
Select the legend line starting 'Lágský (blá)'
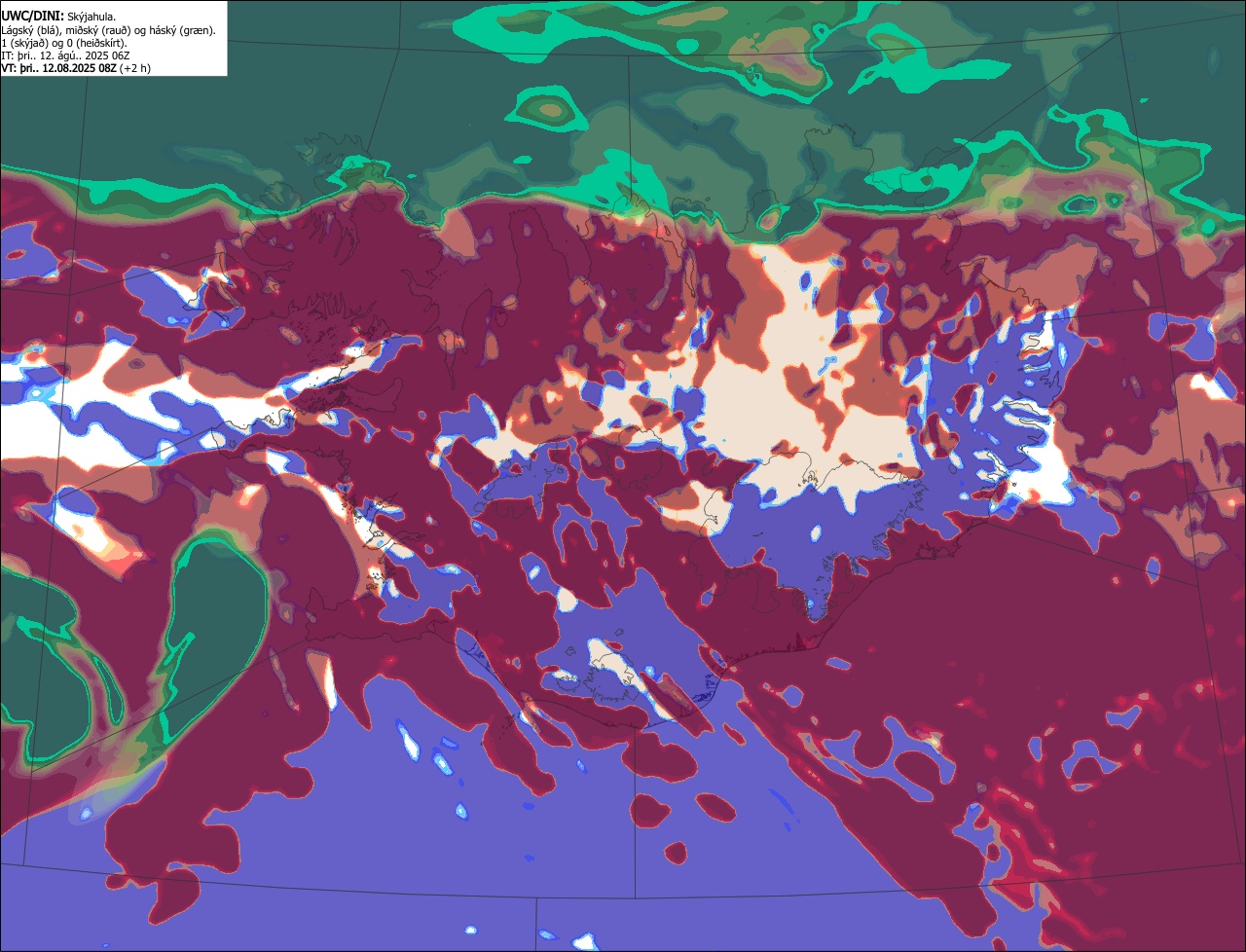[x=109, y=30]
